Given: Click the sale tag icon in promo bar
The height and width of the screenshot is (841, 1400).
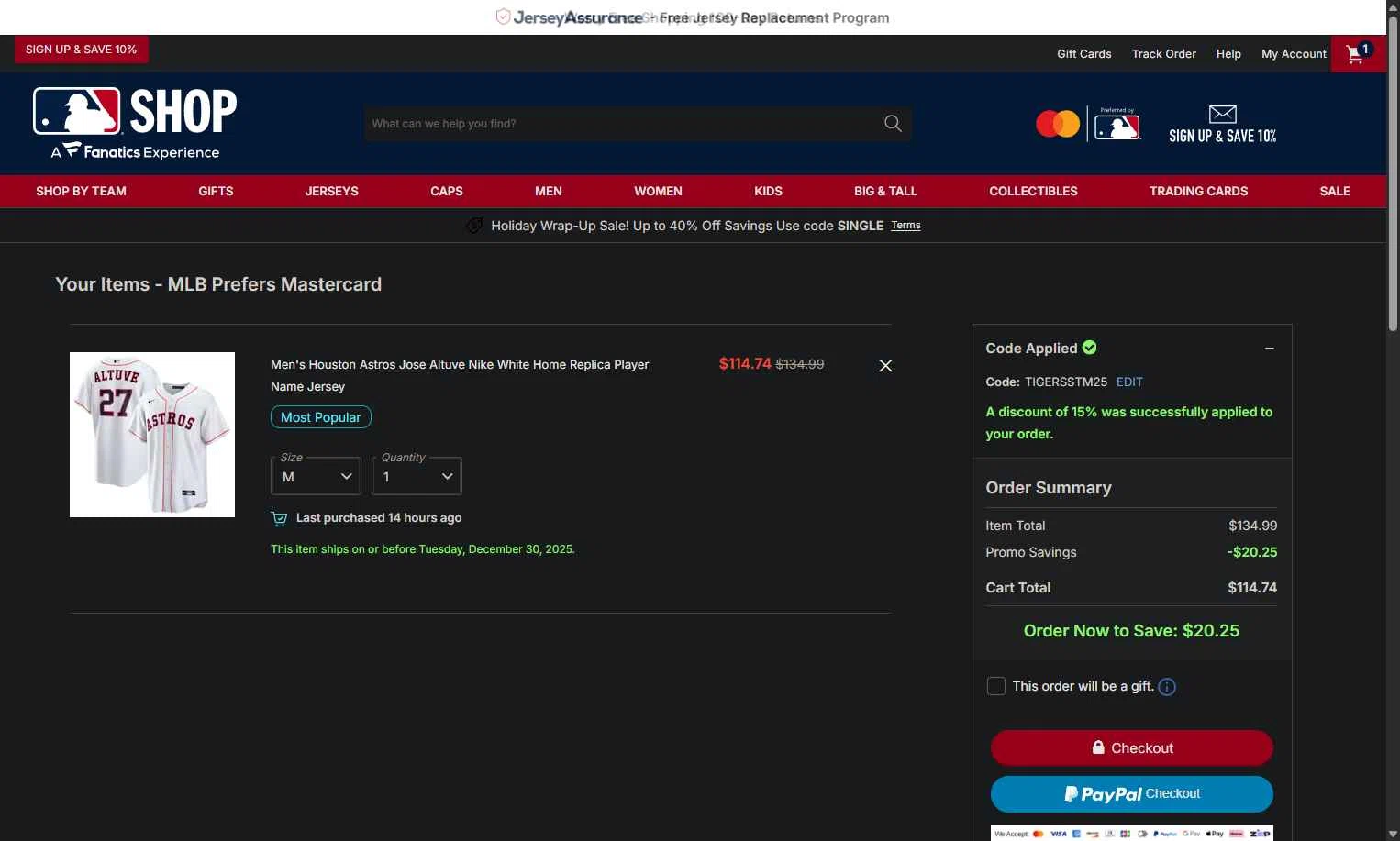Looking at the screenshot, I should (x=474, y=226).
